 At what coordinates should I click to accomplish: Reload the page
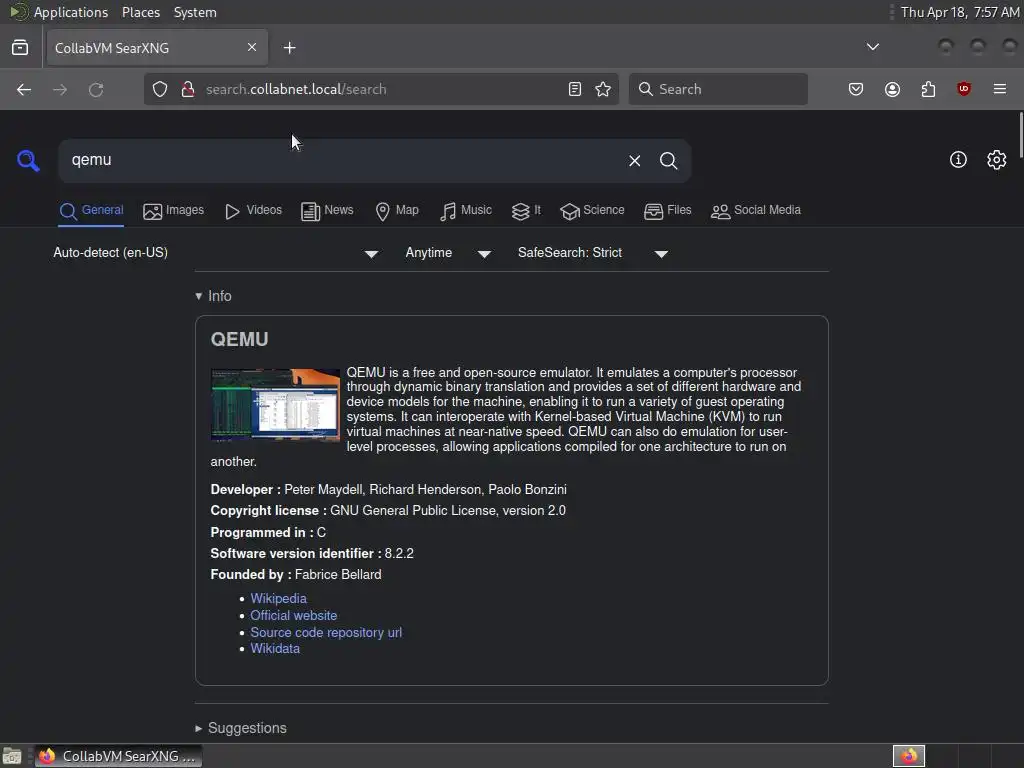point(96,89)
